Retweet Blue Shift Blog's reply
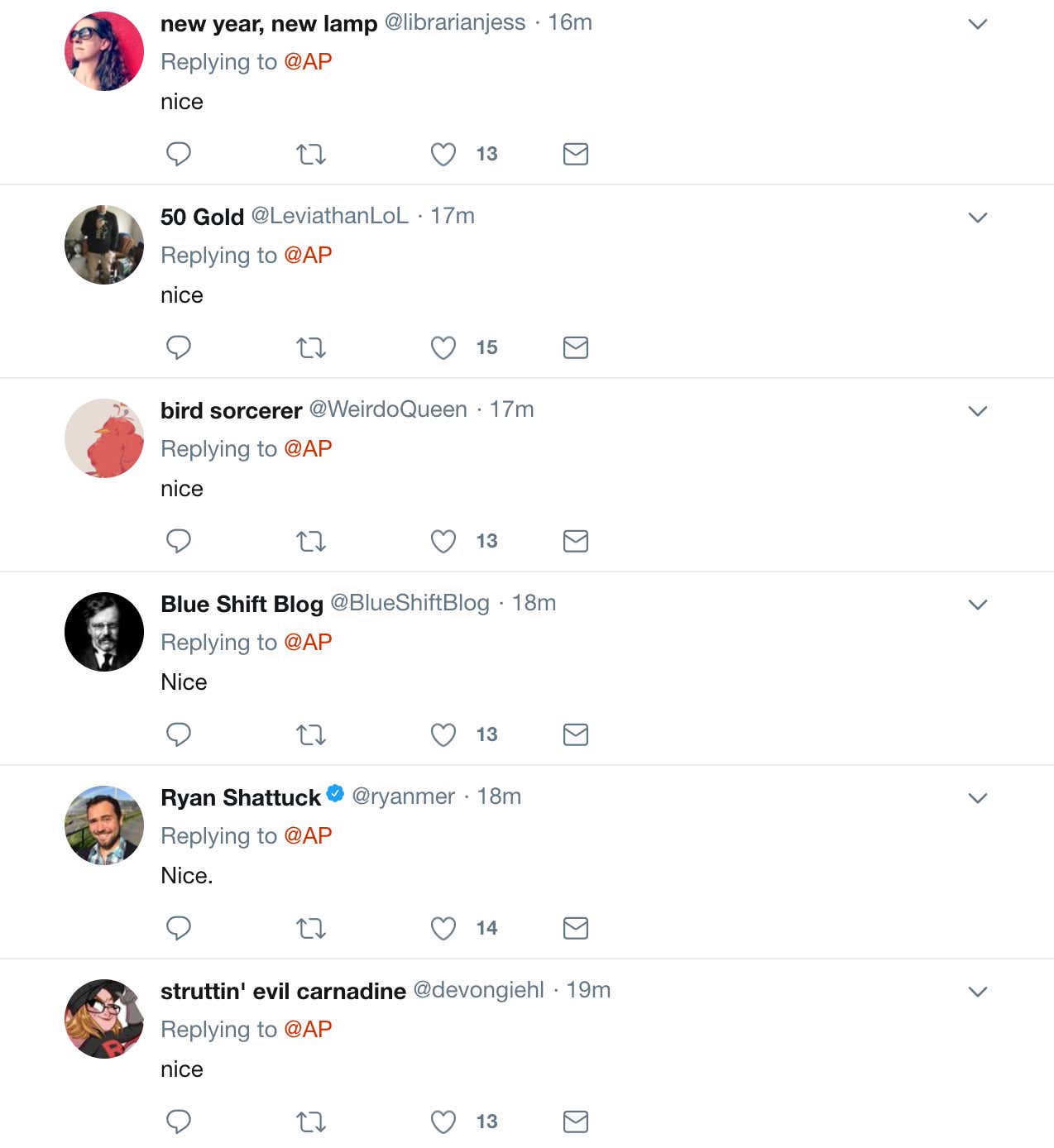 coord(311,734)
